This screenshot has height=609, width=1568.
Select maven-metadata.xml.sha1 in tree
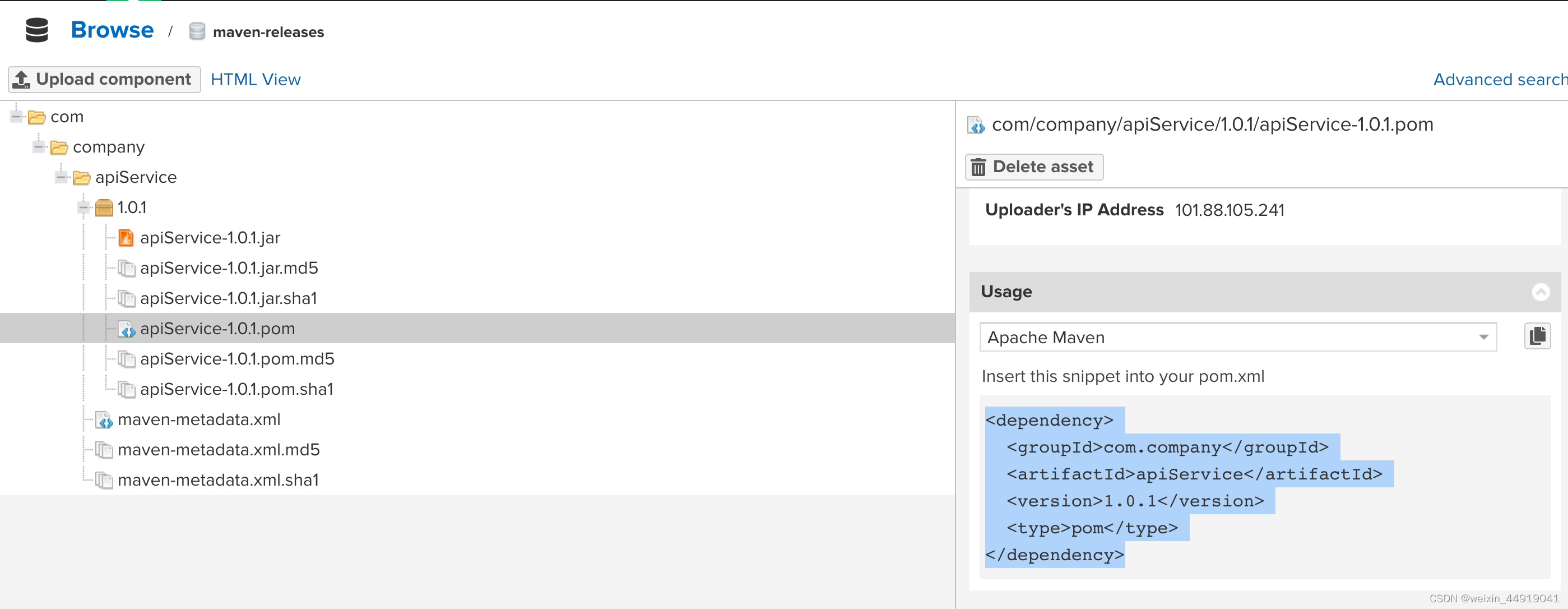[x=218, y=481]
